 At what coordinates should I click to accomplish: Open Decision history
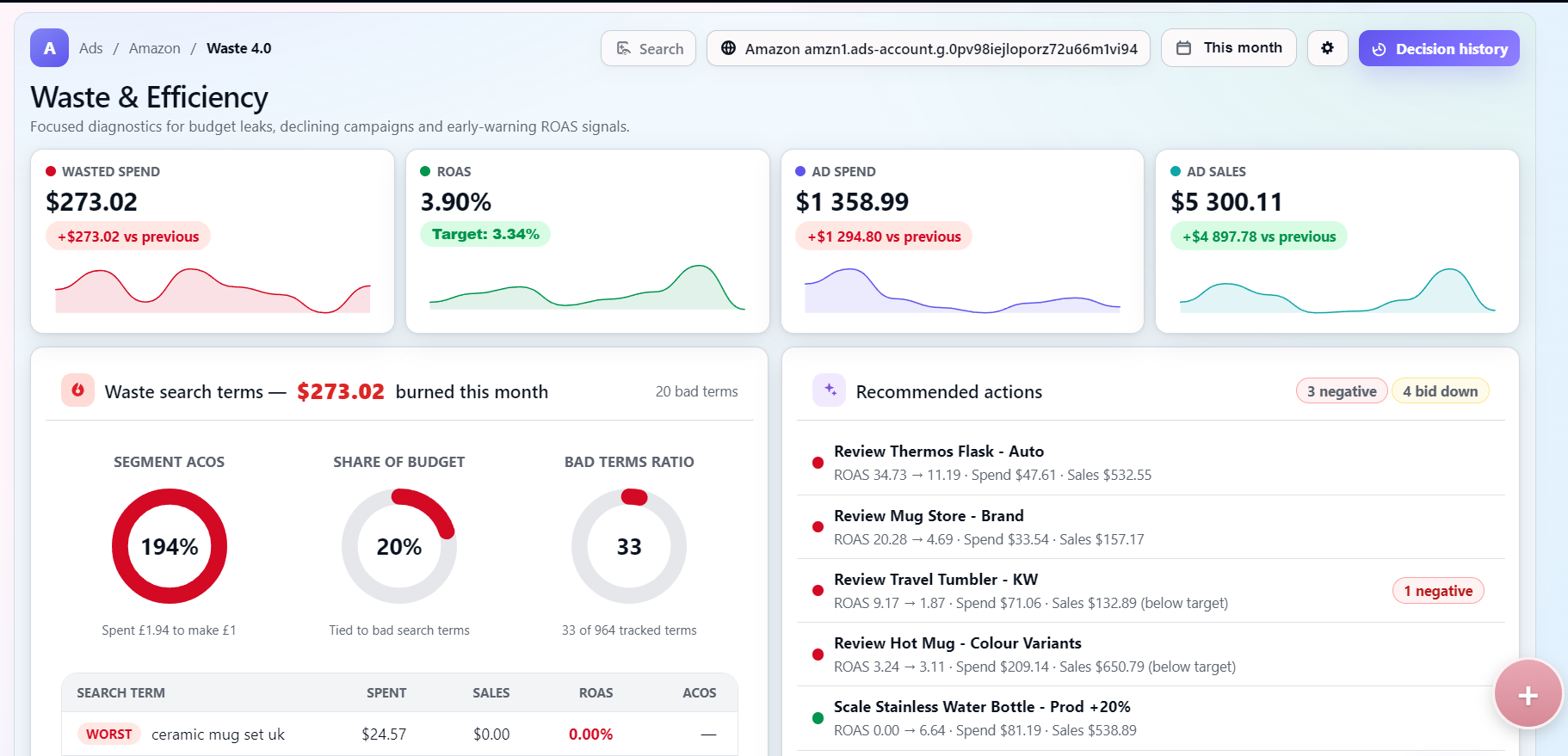(x=1439, y=48)
